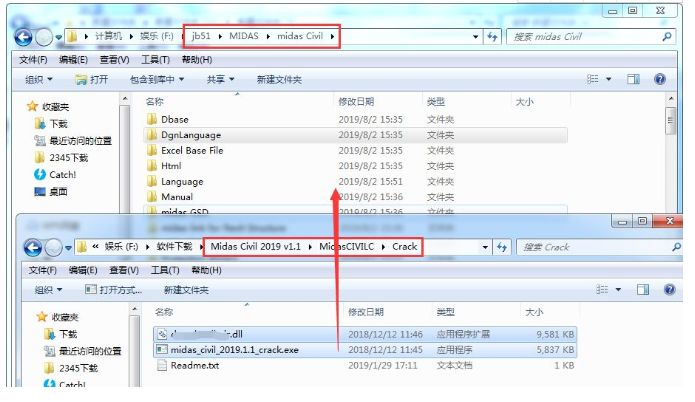Screen dimensions: 695x402
Task: Toggle preview pane in Crack window
Action: (643, 290)
